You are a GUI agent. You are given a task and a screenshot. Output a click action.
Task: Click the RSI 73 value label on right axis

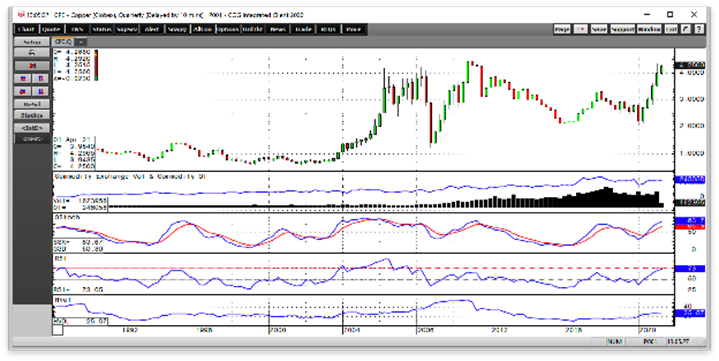(689, 268)
